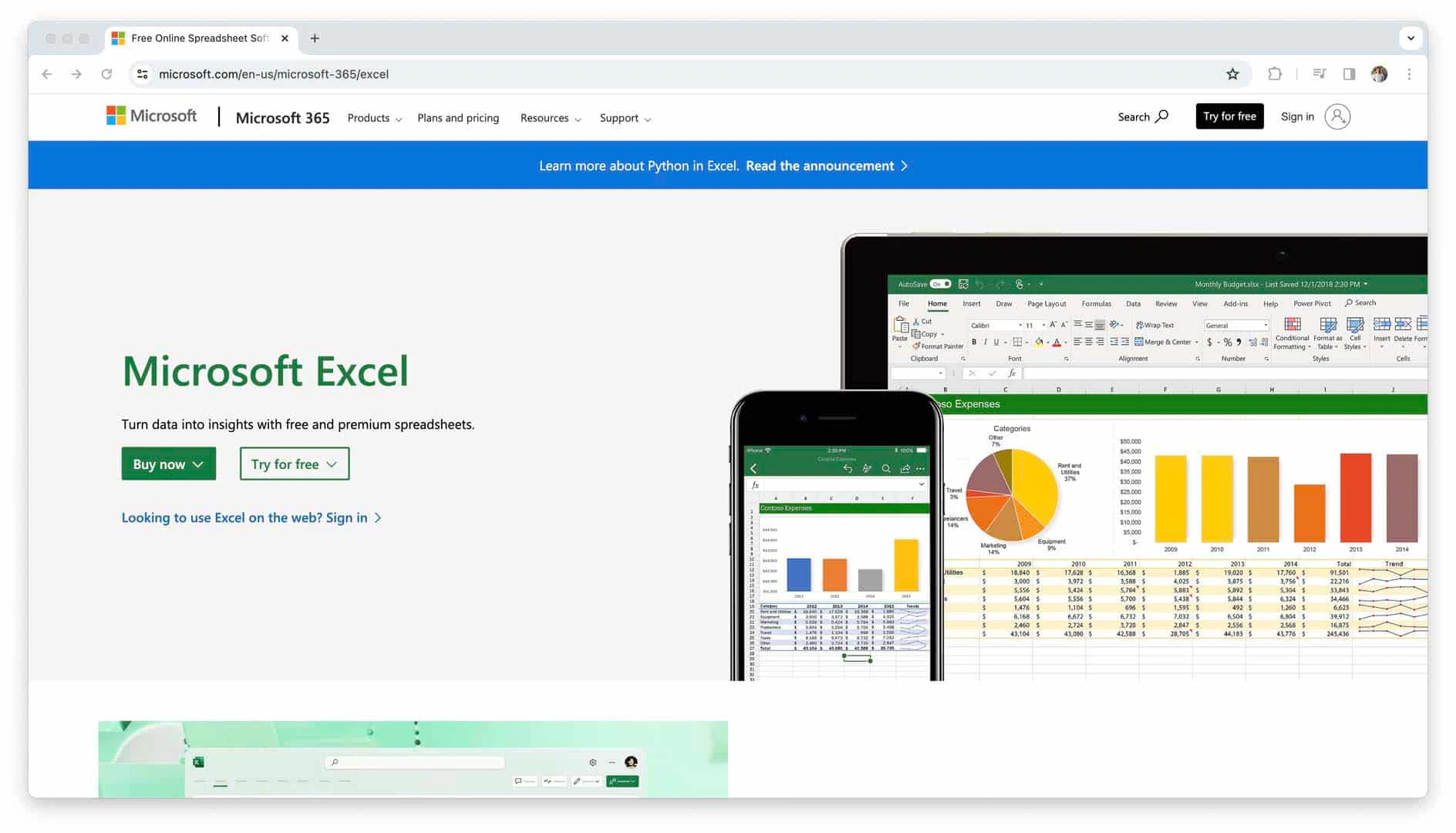Click Read the announcement link
The image size is (1456, 833).
click(826, 166)
